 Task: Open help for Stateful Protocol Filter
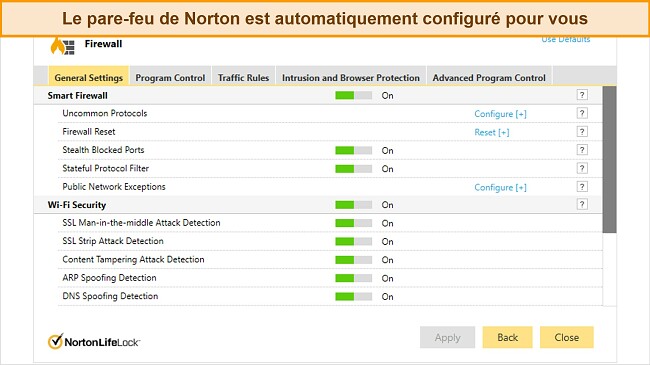pos(582,168)
